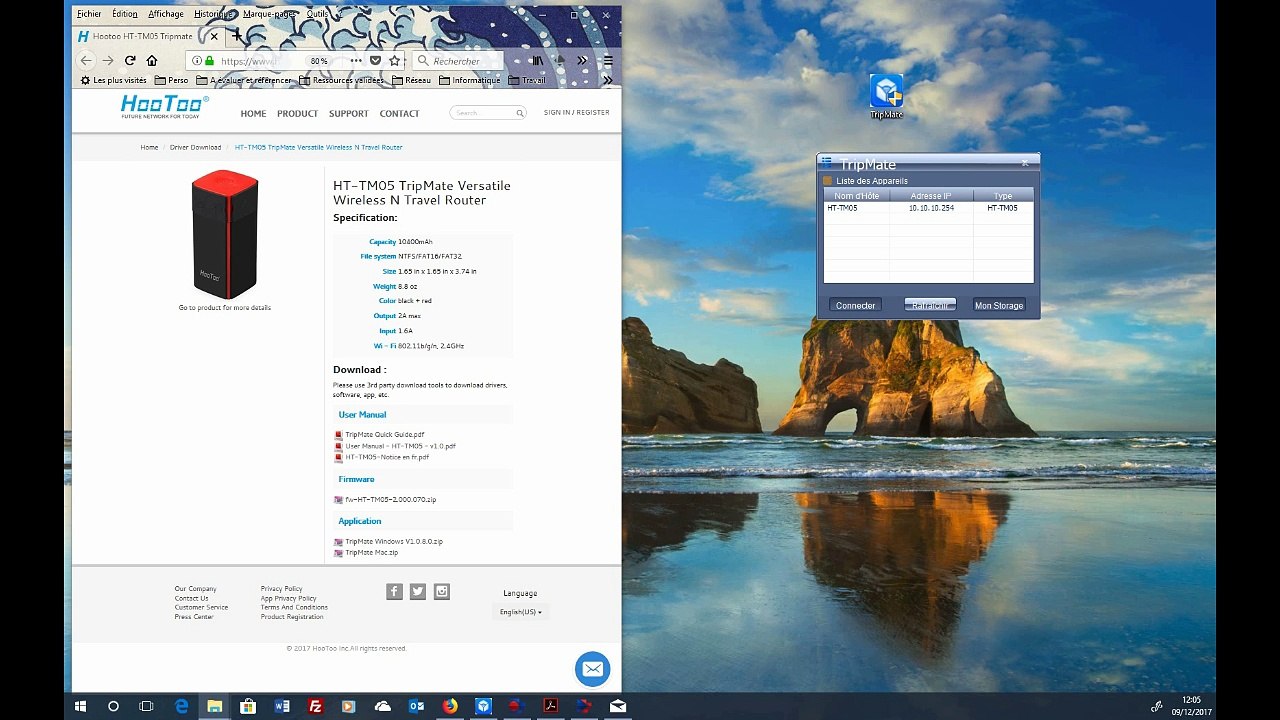1280x720 pixels.
Task: Open HooToo Instagram page icon
Action: 442,592
